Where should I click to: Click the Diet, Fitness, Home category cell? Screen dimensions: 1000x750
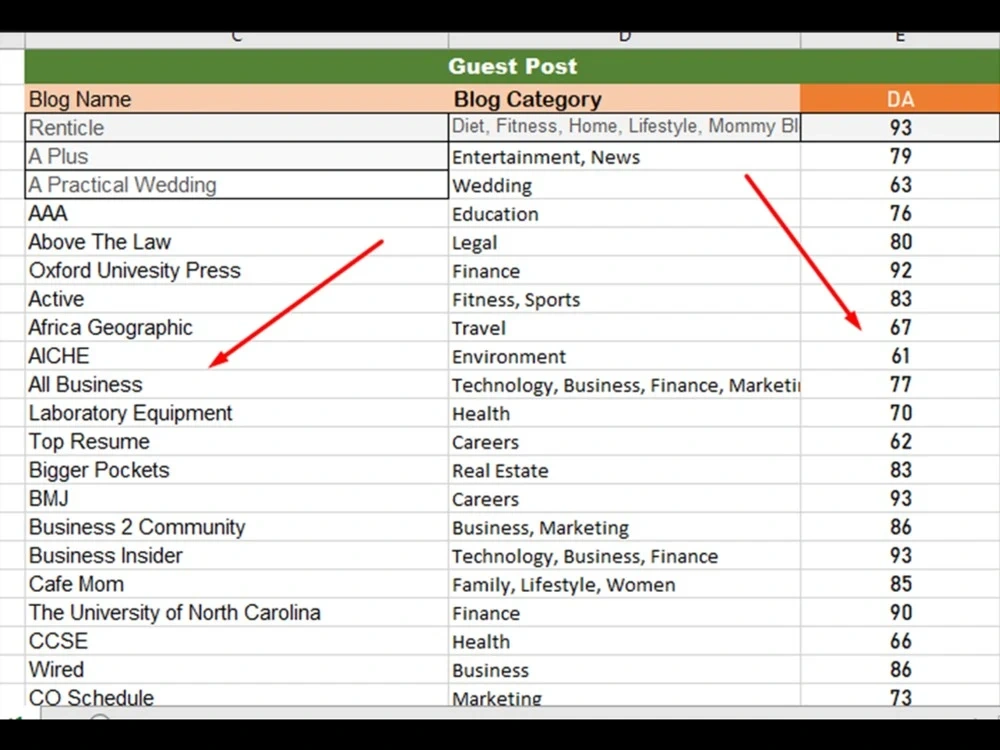tap(624, 128)
